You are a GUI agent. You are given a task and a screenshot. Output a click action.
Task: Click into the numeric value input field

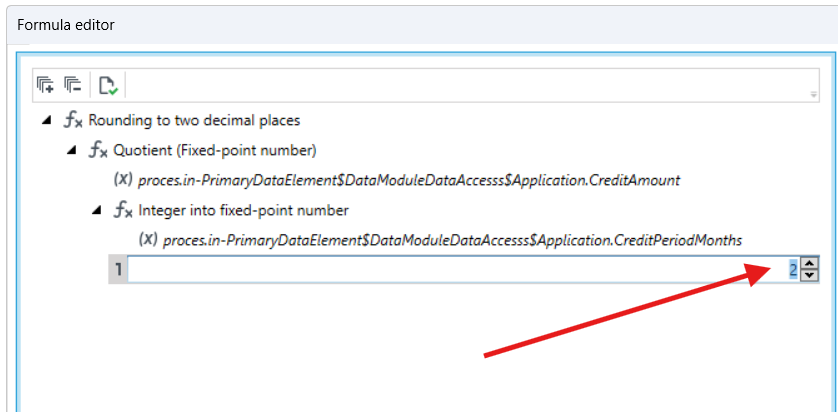(463, 270)
